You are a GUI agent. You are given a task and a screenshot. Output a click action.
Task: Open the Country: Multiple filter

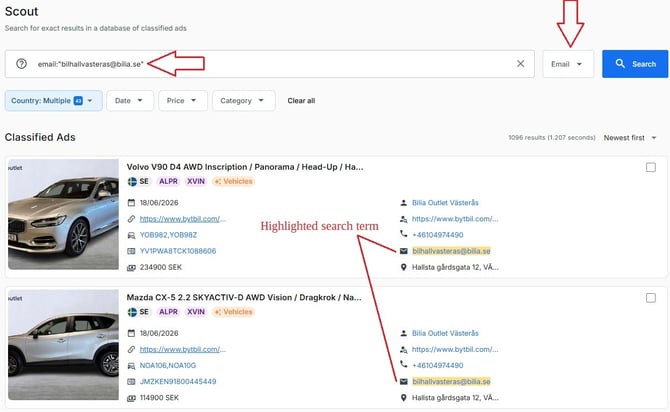(53, 100)
